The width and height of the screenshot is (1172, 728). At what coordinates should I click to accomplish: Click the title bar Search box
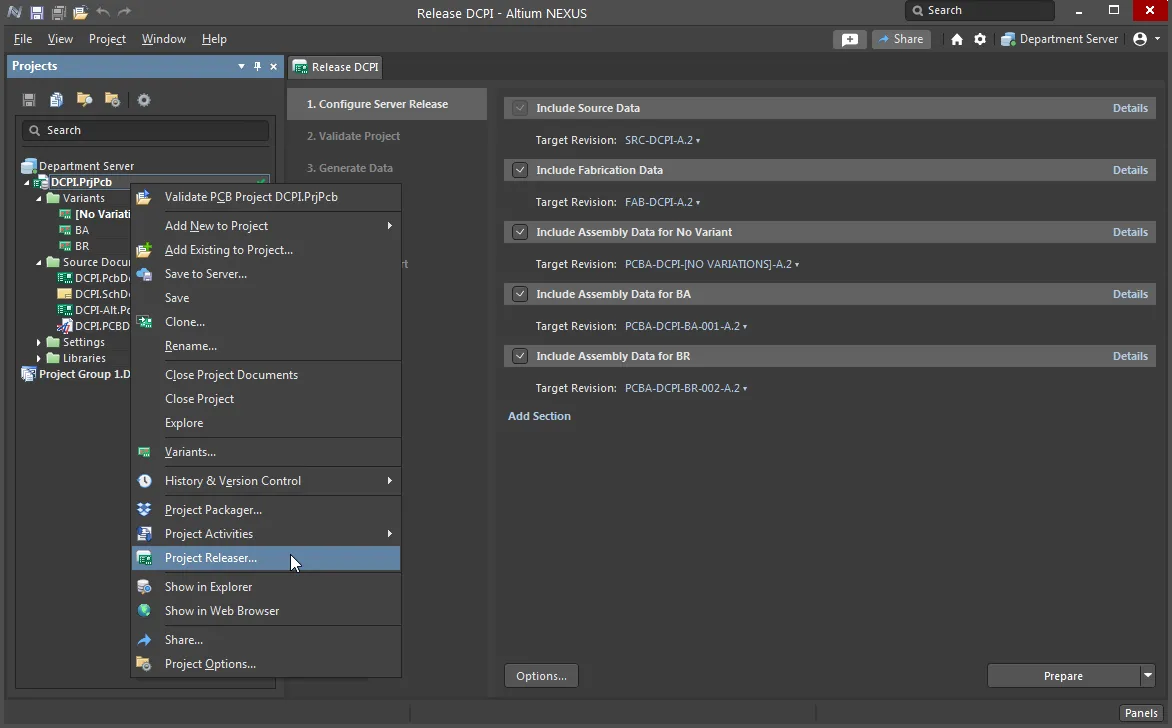tap(980, 10)
